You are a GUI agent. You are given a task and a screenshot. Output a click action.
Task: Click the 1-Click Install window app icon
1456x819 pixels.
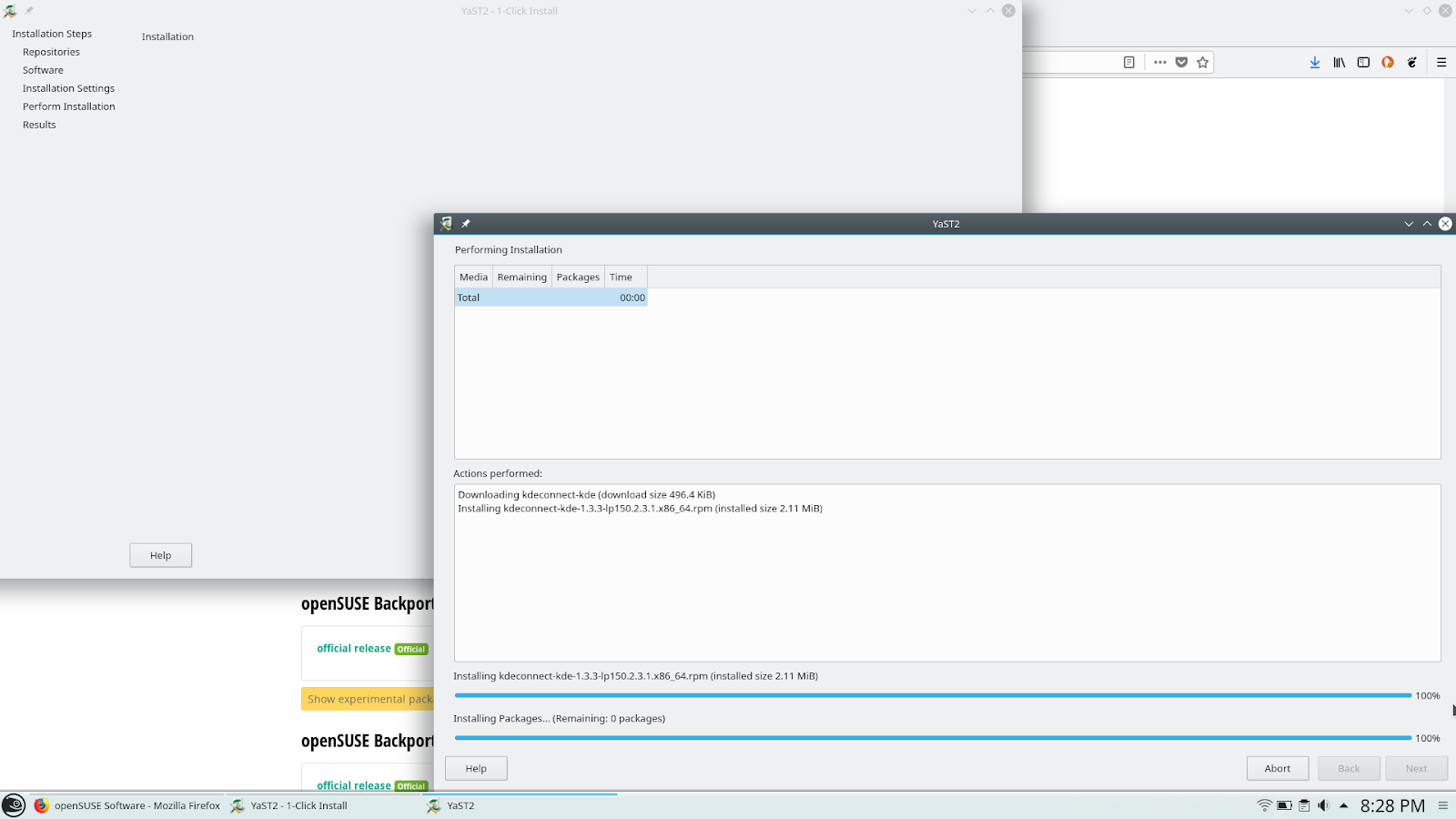coord(10,11)
